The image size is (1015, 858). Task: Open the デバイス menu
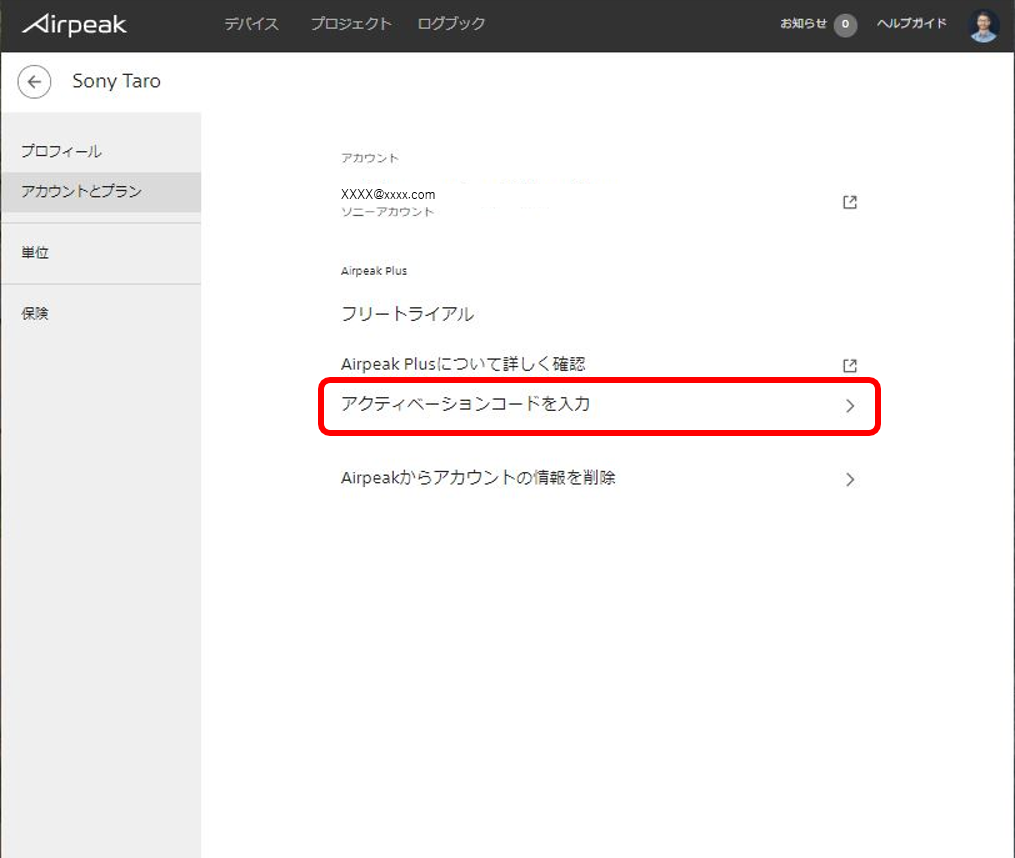251,24
